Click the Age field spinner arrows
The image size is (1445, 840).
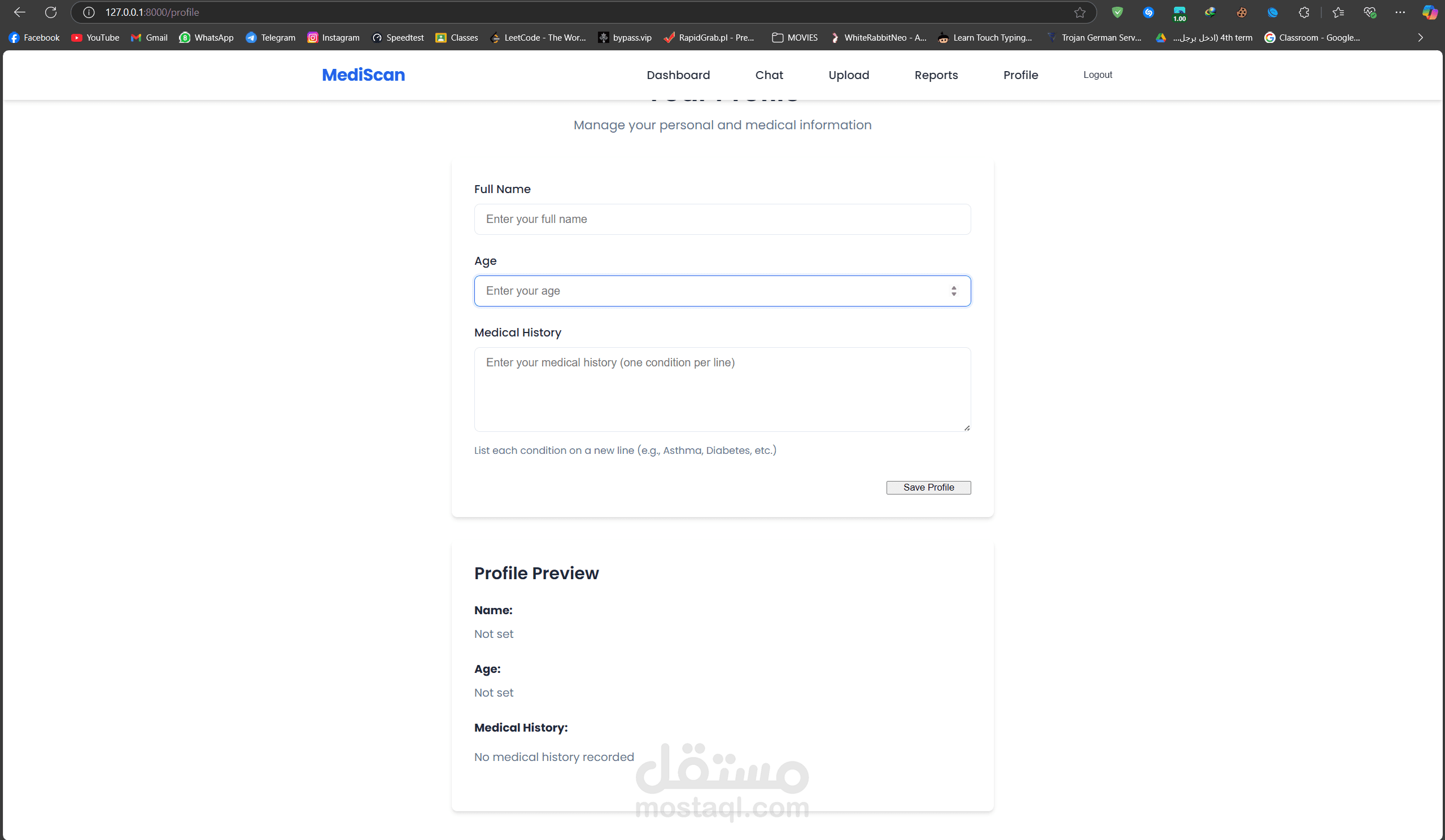click(x=954, y=291)
